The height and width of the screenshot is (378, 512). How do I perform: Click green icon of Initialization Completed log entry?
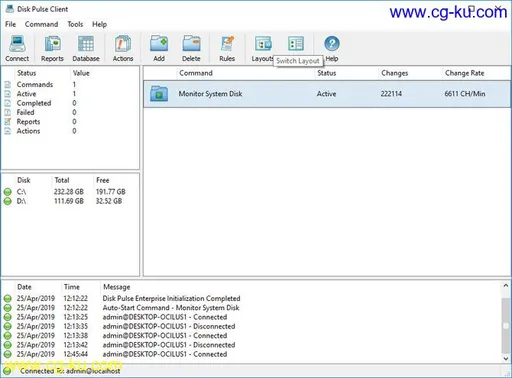pos(8,298)
